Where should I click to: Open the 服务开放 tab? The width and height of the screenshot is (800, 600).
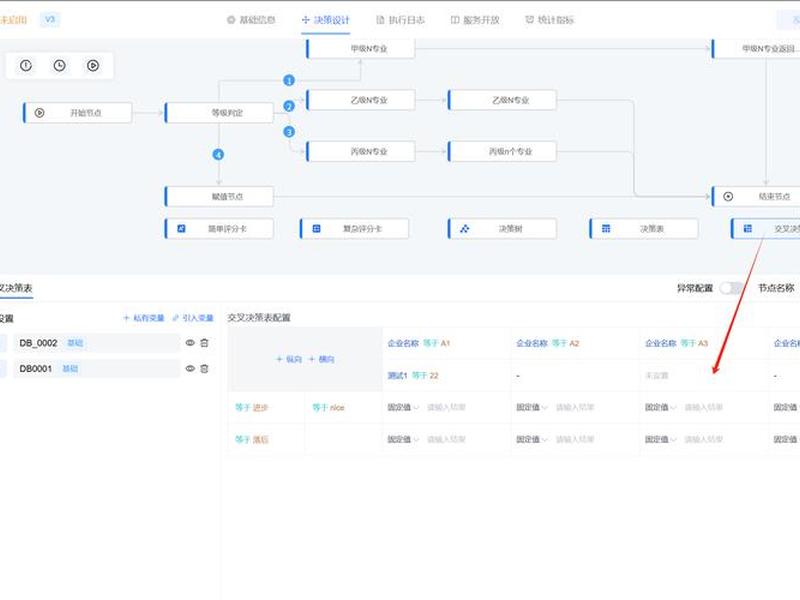pos(475,20)
